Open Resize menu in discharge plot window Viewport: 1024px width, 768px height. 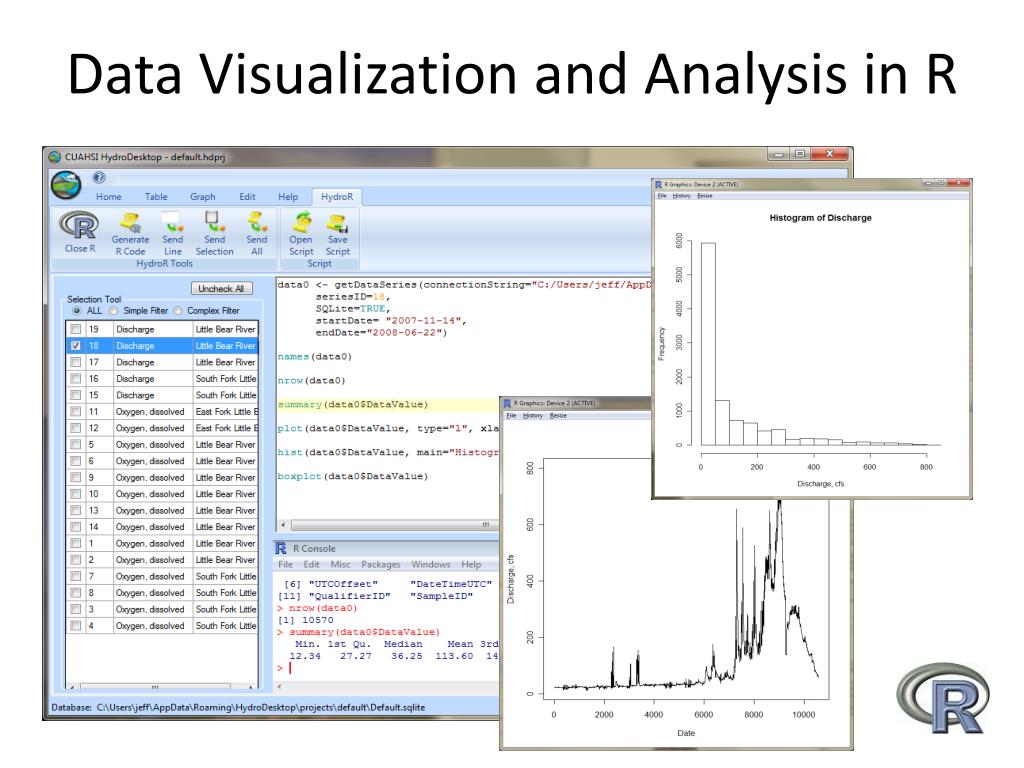[558, 415]
